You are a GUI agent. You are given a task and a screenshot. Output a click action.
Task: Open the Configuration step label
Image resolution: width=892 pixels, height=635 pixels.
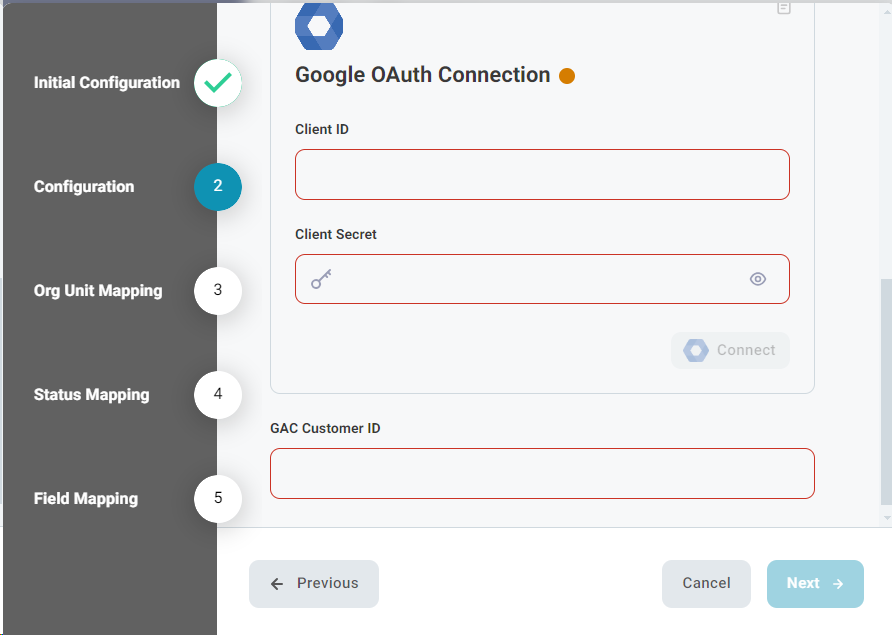[84, 187]
